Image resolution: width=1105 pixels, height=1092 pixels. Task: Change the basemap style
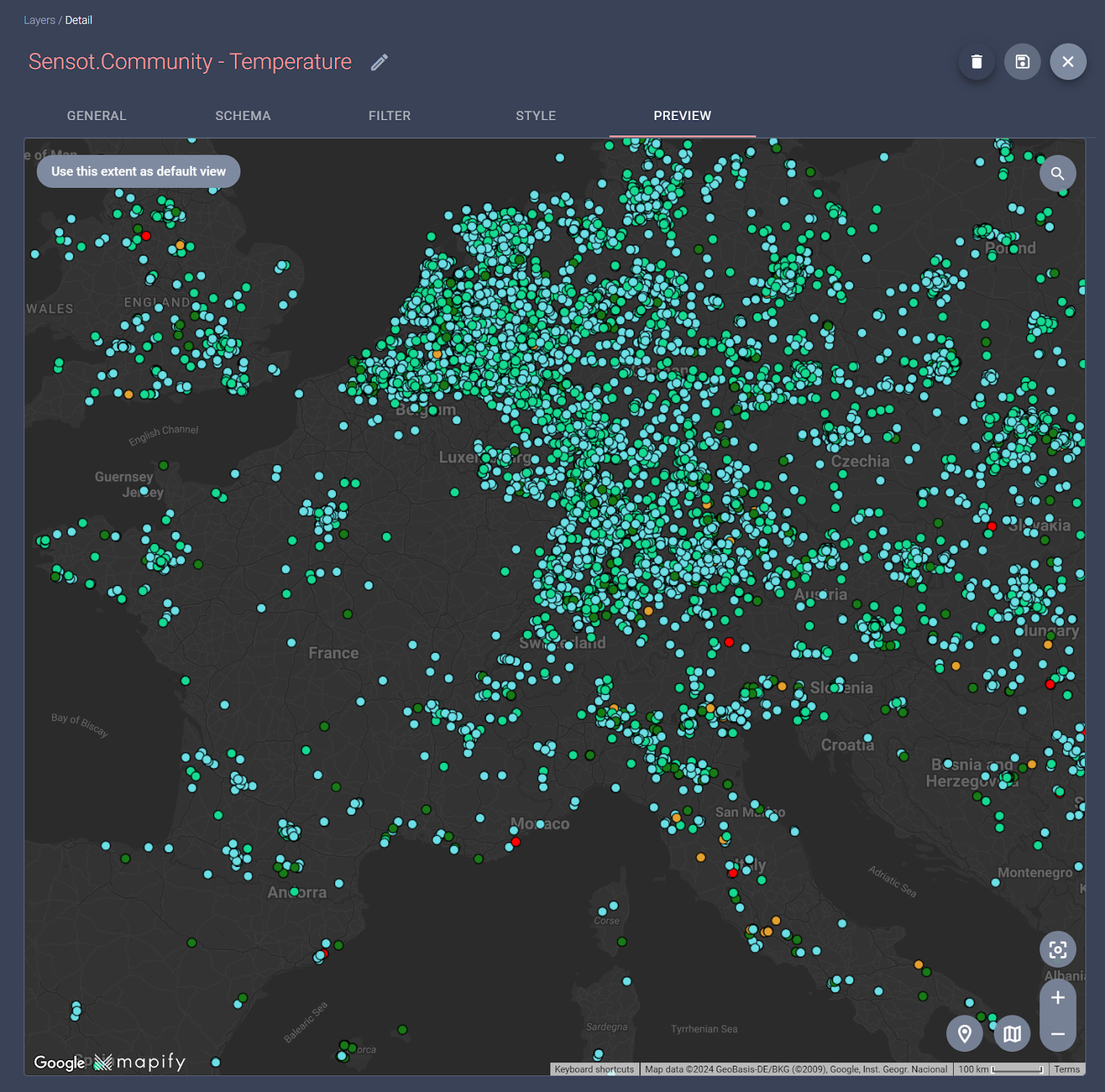point(1012,1034)
